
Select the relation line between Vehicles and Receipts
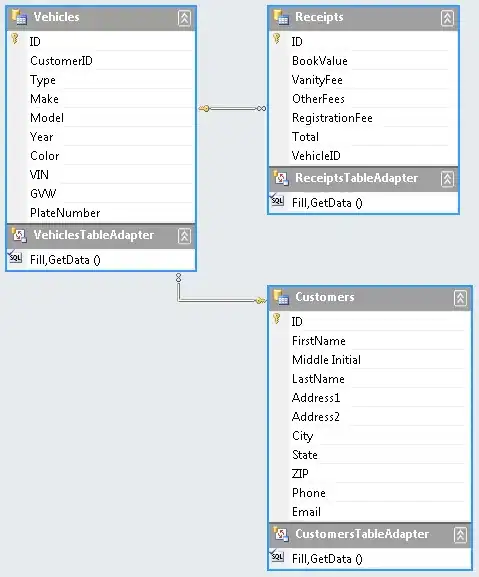click(233, 109)
